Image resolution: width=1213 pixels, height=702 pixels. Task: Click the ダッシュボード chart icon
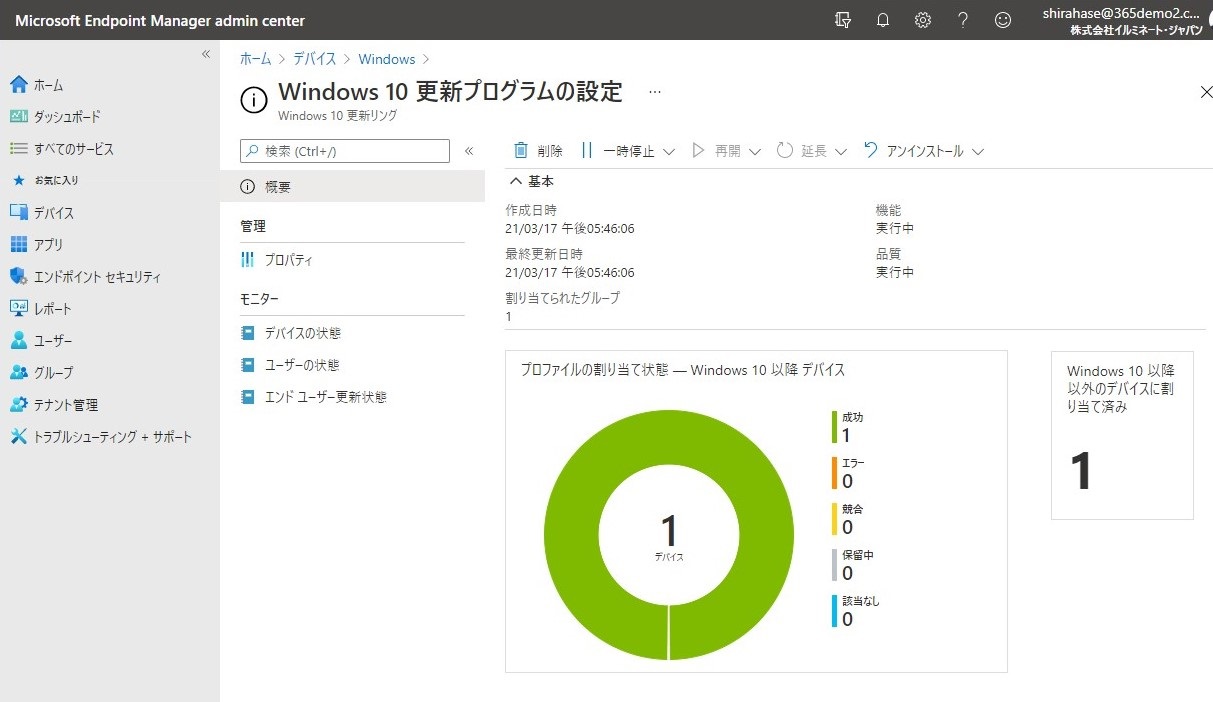click(18, 117)
